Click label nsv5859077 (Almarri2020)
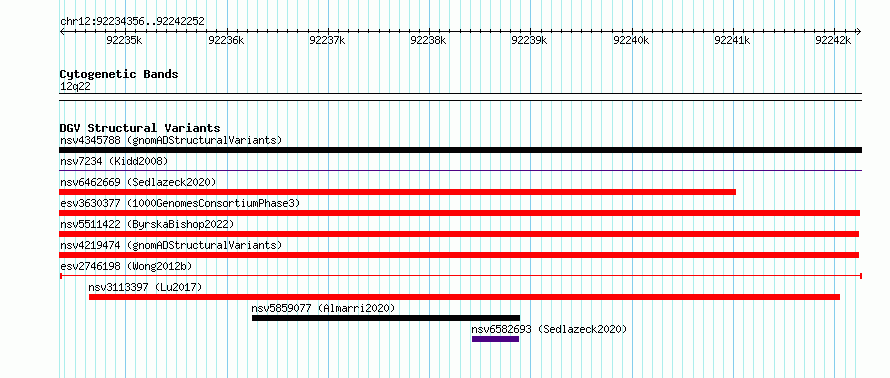This screenshot has height=378, width=890. (323, 308)
